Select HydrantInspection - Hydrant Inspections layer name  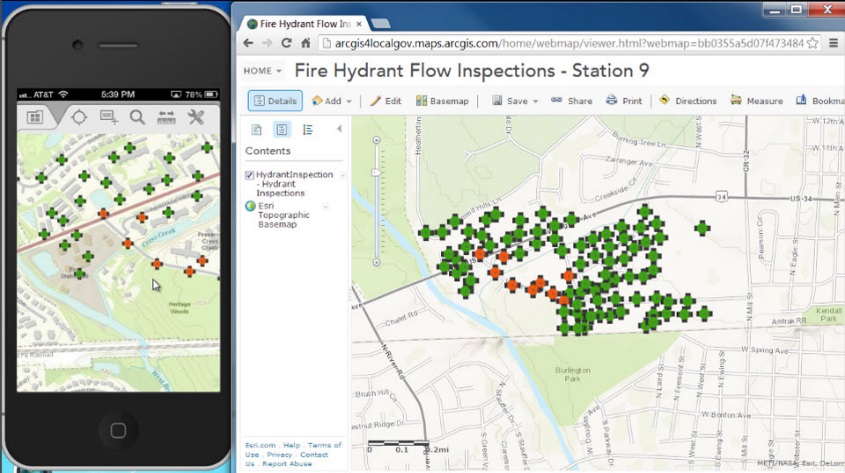tap(294, 184)
